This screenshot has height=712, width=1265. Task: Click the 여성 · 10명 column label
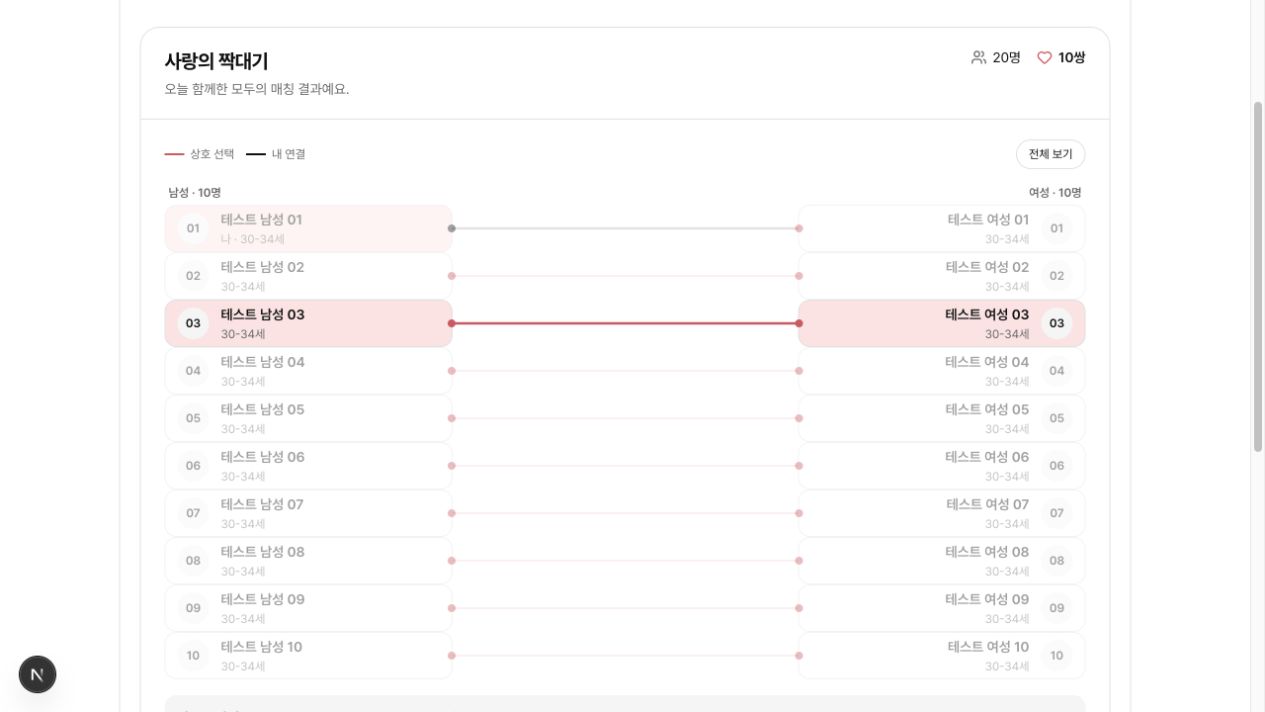point(1055,192)
